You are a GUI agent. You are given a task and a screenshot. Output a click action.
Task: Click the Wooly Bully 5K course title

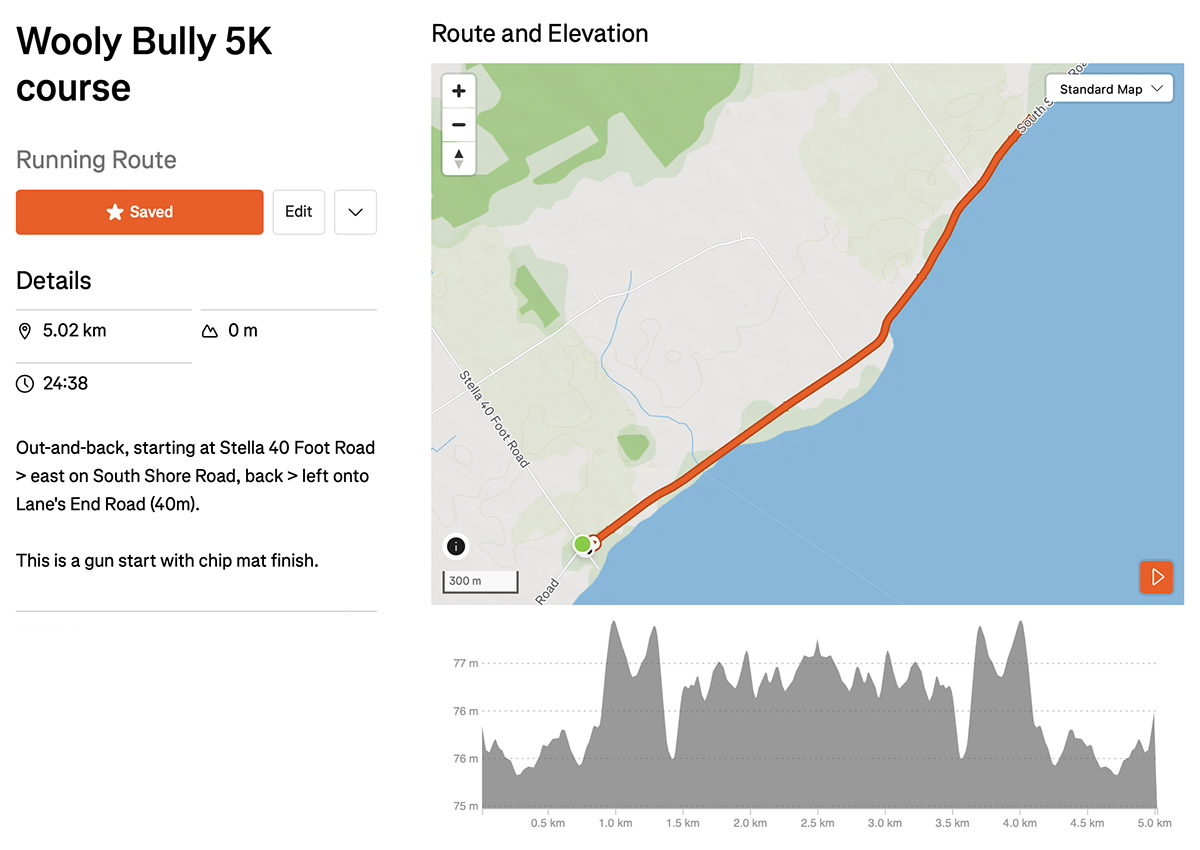[145, 65]
